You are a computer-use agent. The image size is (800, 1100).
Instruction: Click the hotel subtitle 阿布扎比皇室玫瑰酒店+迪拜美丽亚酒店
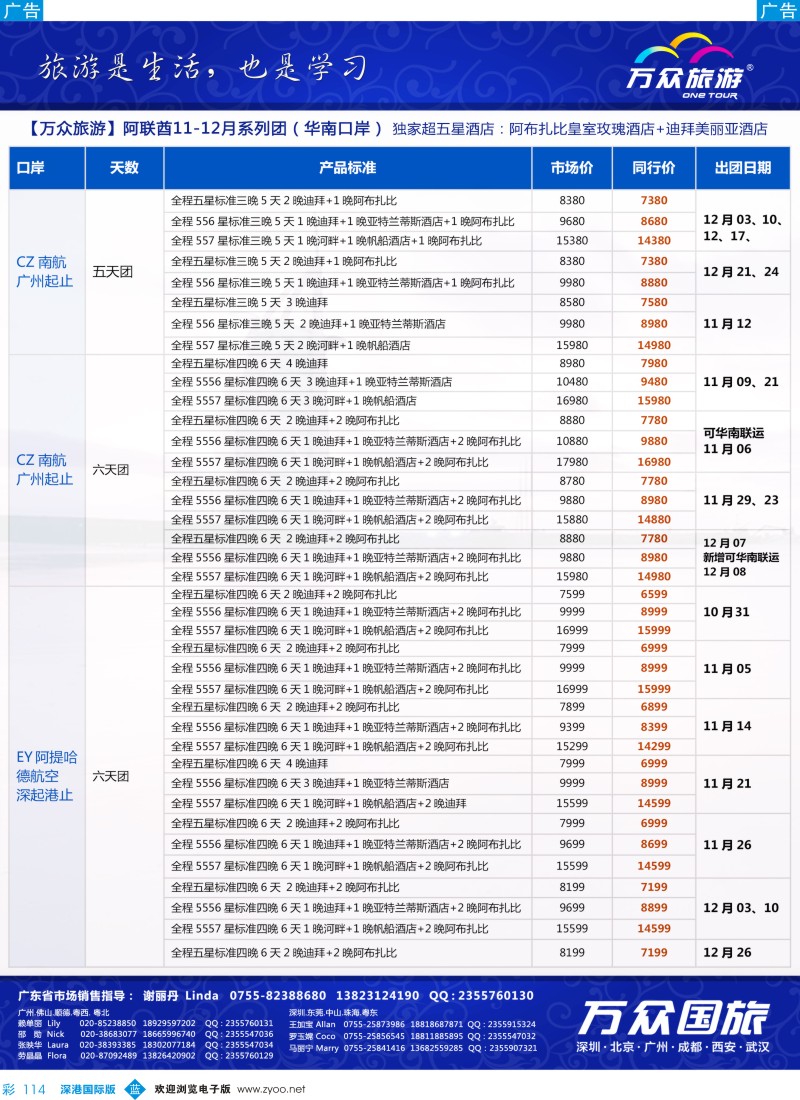(x=638, y=129)
